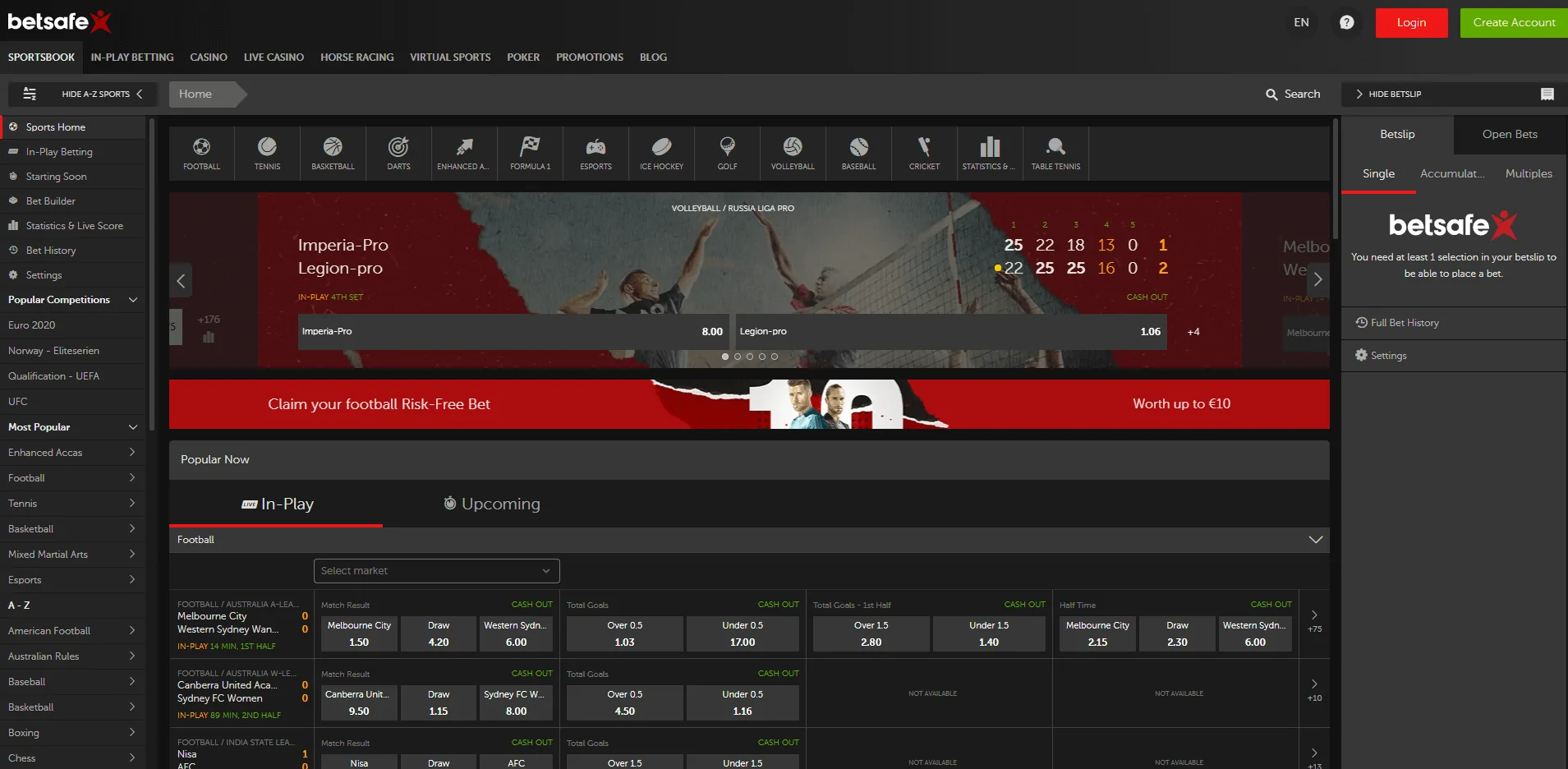Select the Ice Hockey icon
This screenshot has width=1568, height=769.
pyautogui.click(x=661, y=154)
